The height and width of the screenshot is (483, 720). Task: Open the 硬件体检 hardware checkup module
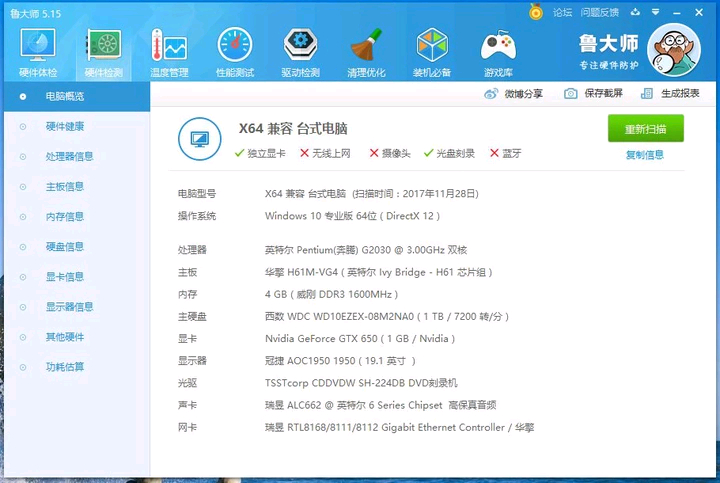point(38,52)
